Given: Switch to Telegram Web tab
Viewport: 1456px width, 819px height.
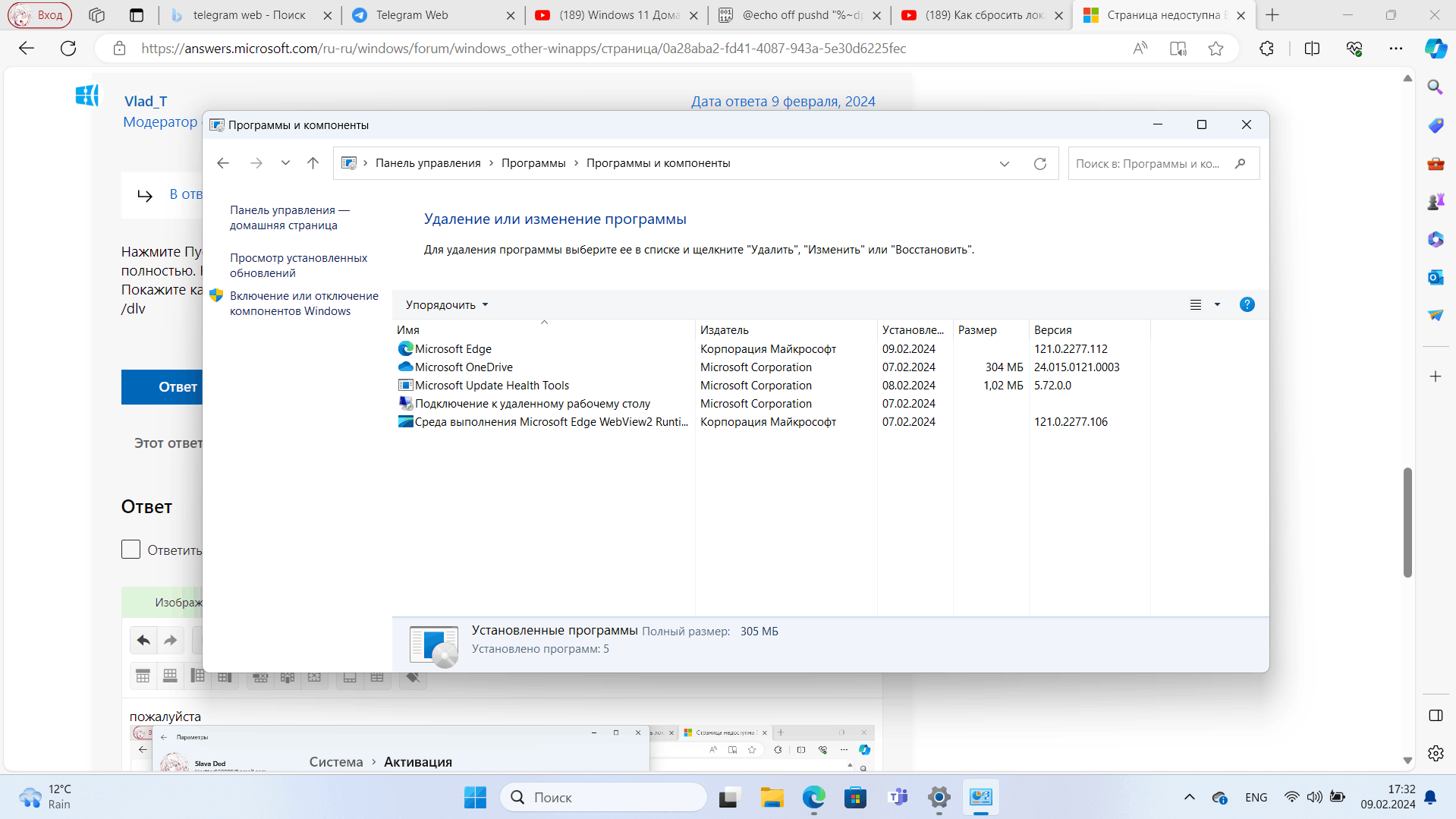Looking at the screenshot, I should tap(432, 15).
